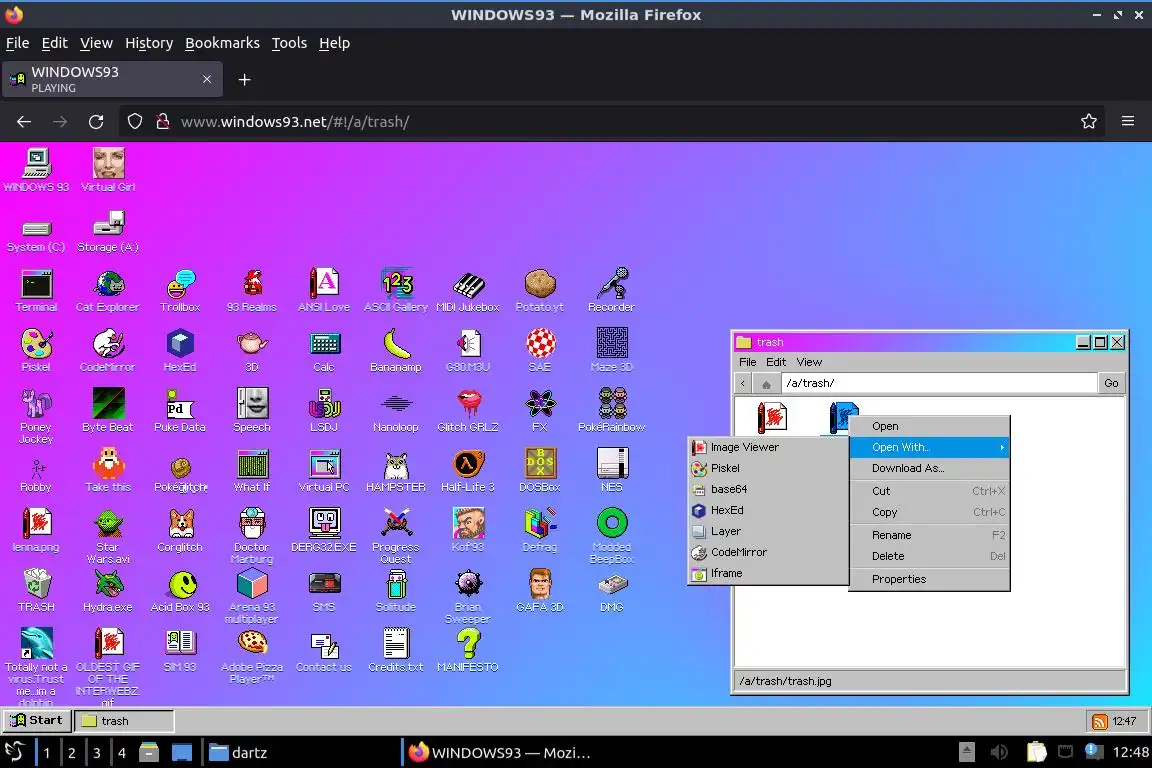Open Properties from context menu
Image resolution: width=1152 pixels, height=768 pixels.
coord(929,579)
